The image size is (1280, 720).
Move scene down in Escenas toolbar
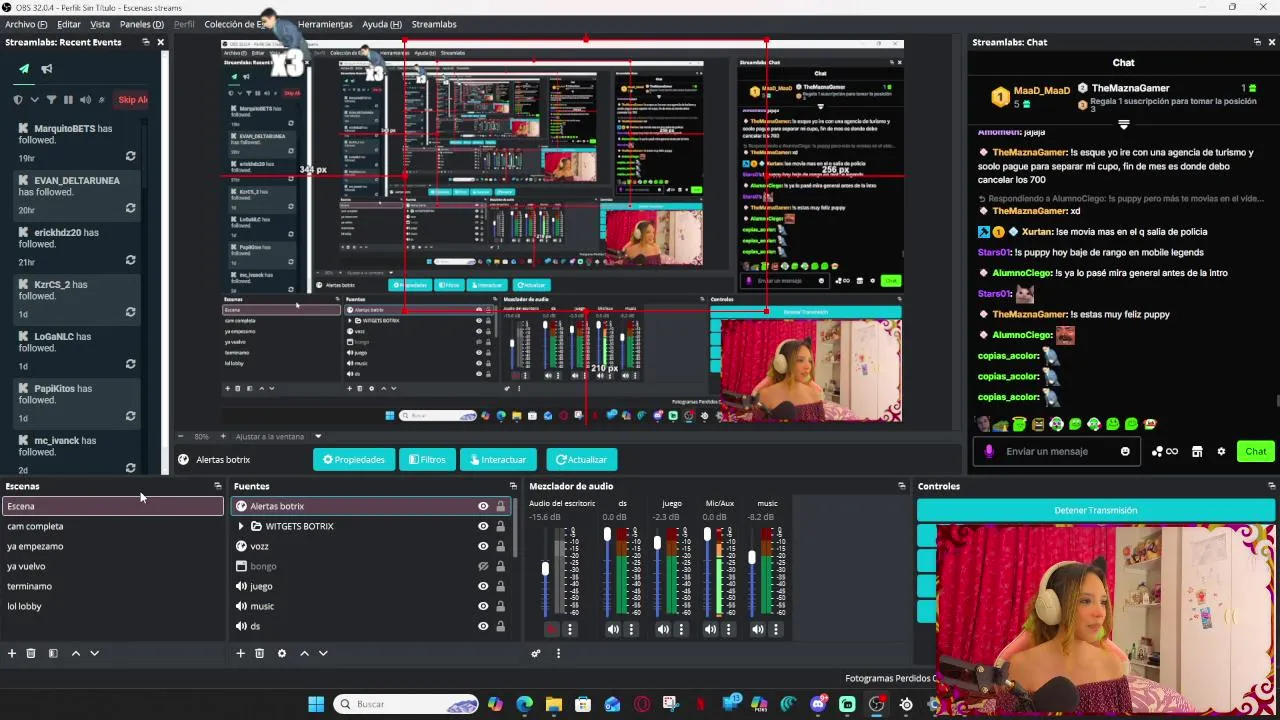click(94, 653)
